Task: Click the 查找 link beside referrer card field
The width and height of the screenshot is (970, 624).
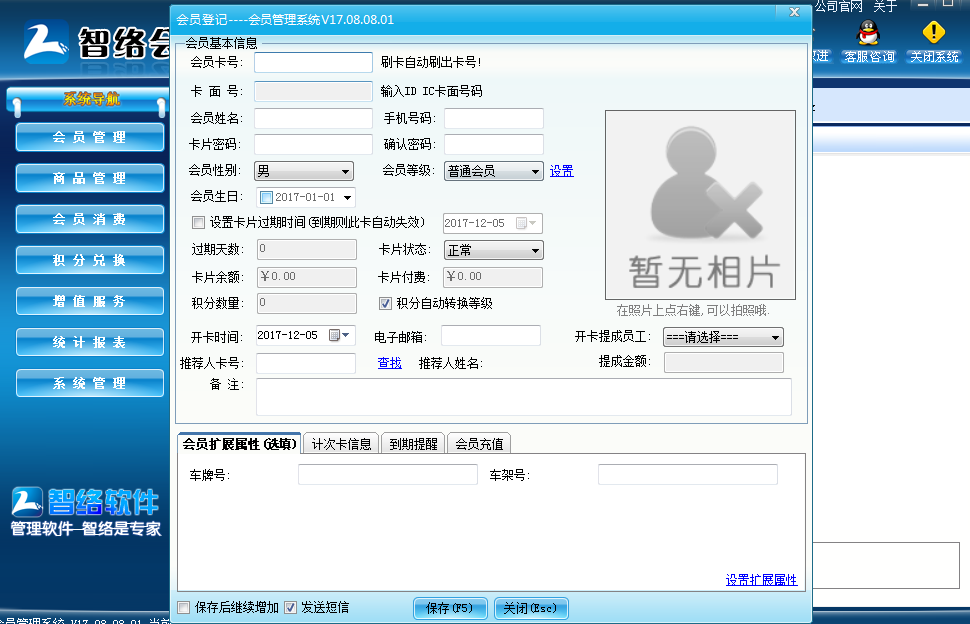Action: 389,363
